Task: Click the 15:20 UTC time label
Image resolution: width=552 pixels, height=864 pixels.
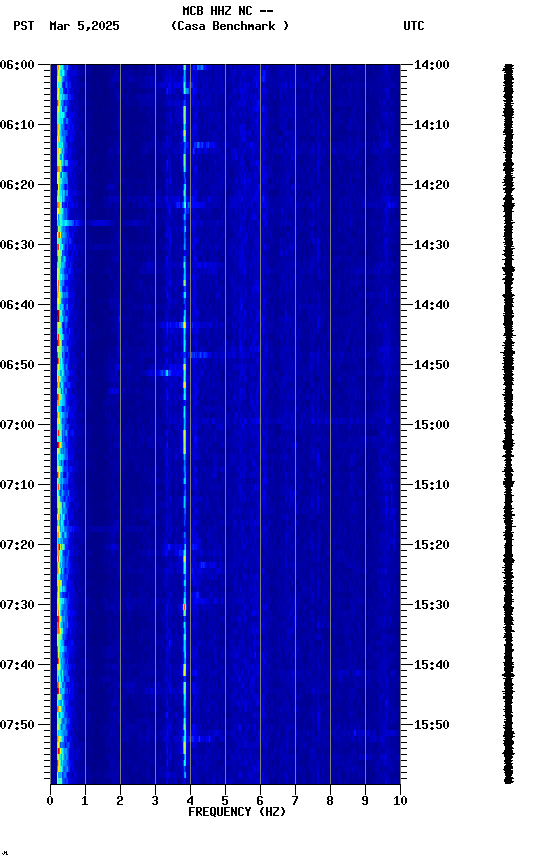Action: pyautogui.click(x=432, y=545)
